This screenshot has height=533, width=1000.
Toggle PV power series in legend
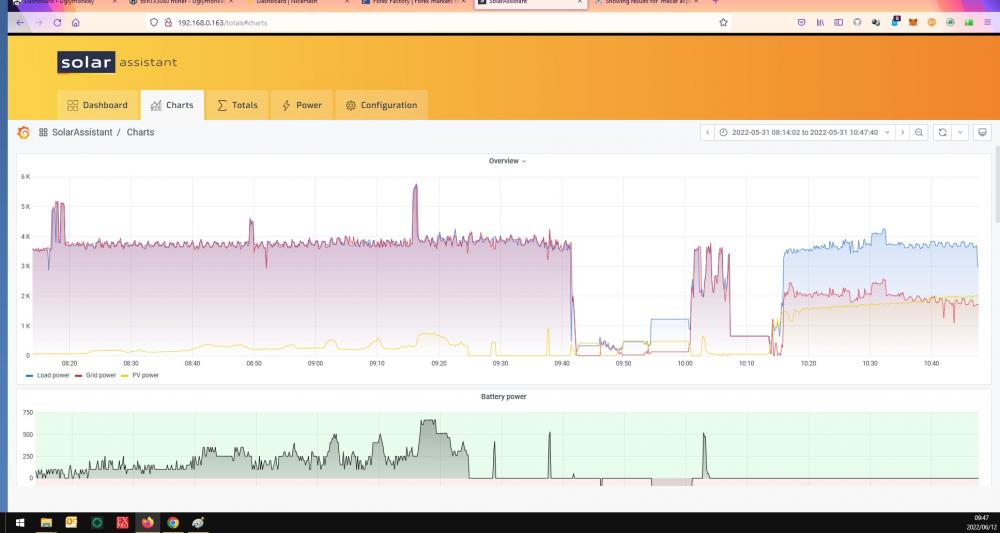point(140,376)
